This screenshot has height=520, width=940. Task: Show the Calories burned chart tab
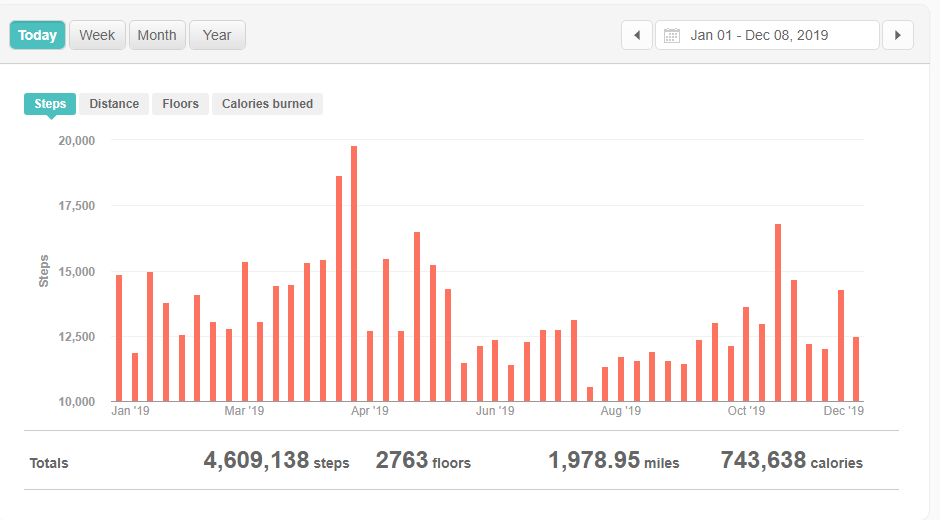coord(267,104)
